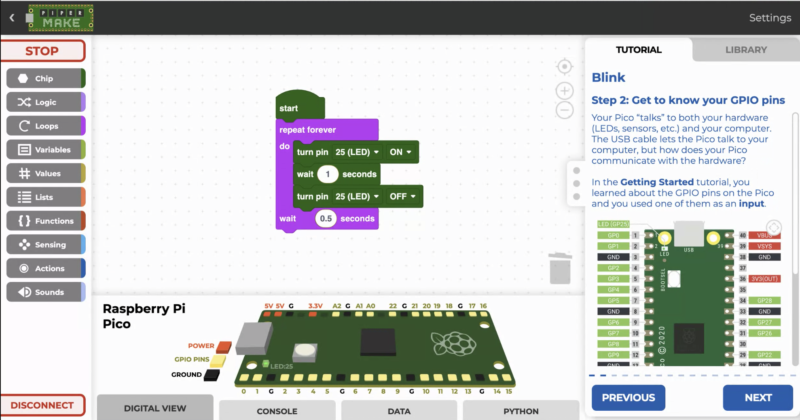Switch to the LIBRARY tab
Viewport: 800px width, 420px height.
(747, 49)
